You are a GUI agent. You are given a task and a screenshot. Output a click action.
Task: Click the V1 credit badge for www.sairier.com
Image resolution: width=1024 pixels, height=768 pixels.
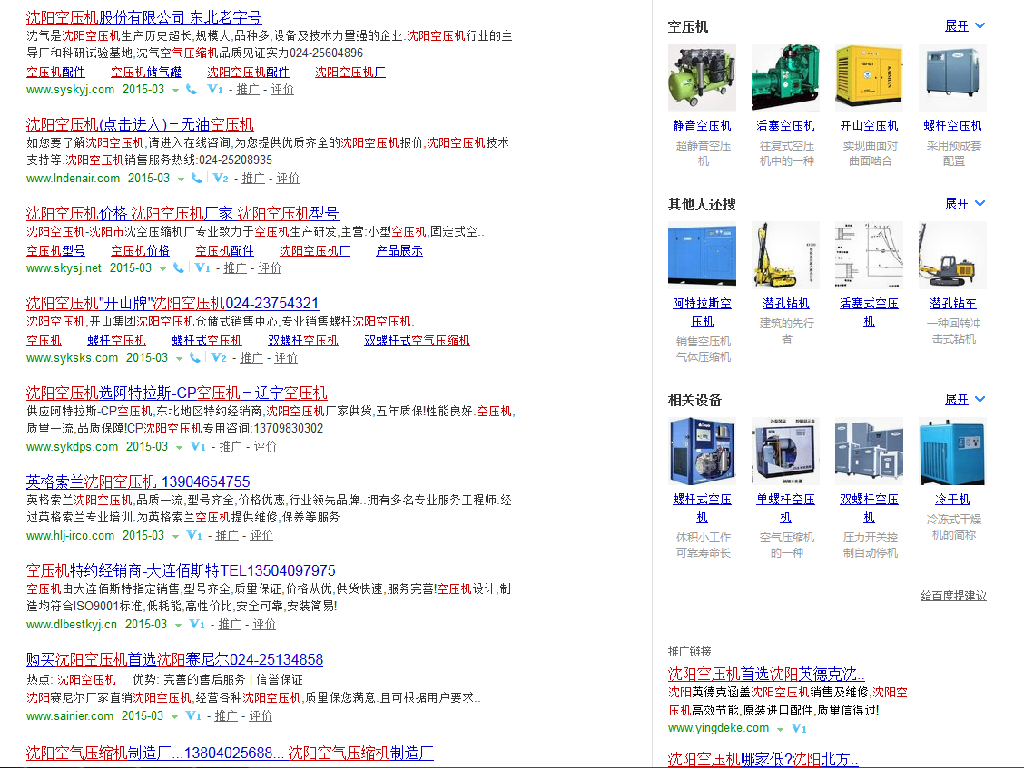193,716
